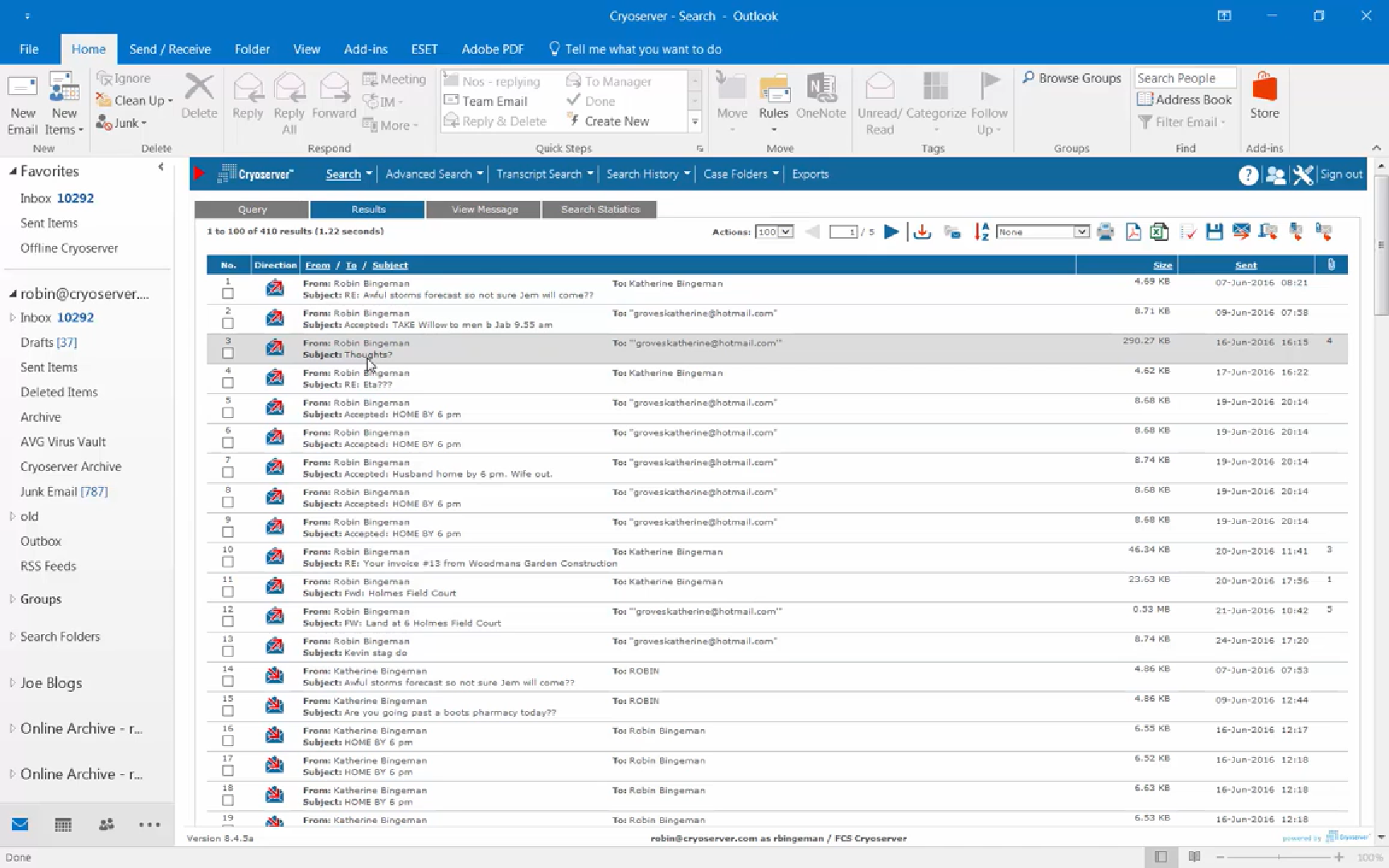Open the View Message tab
This screenshot has height=868, width=1389.
pos(484,209)
